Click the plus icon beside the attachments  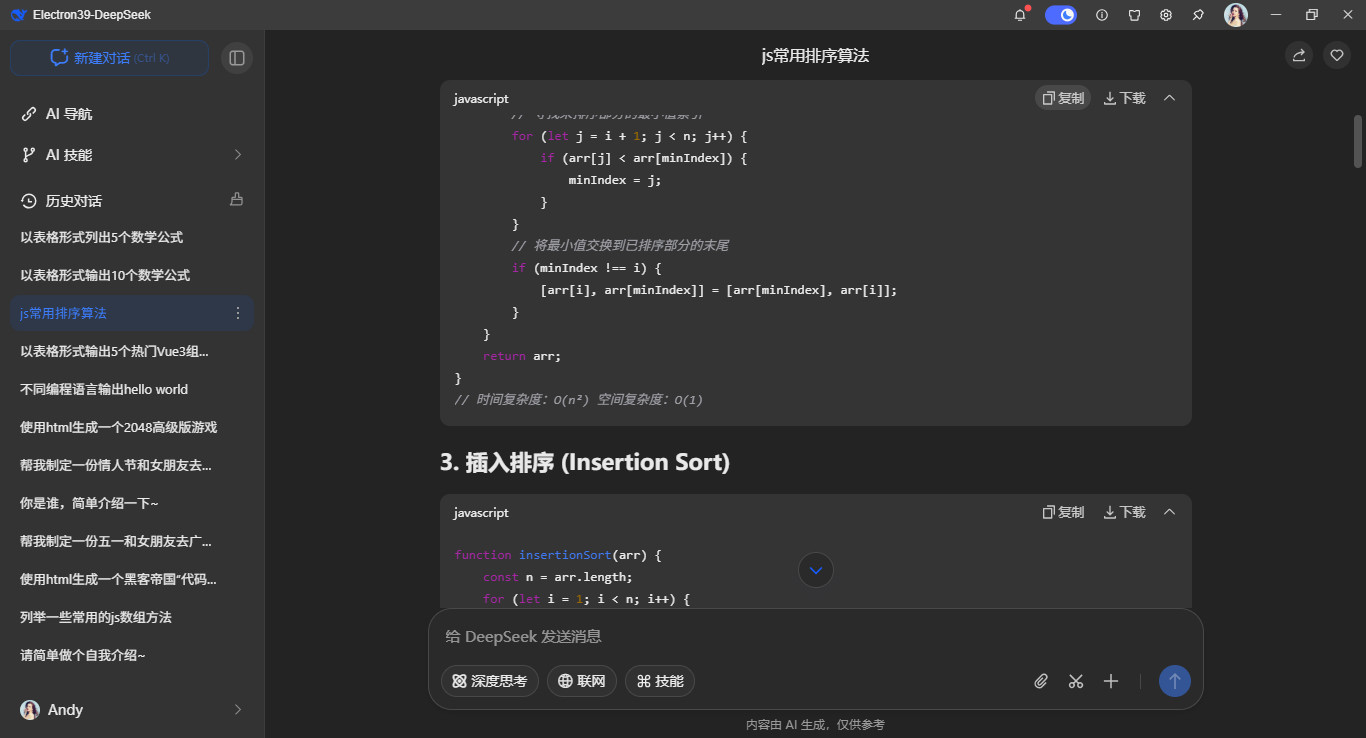pyautogui.click(x=1110, y=681)
